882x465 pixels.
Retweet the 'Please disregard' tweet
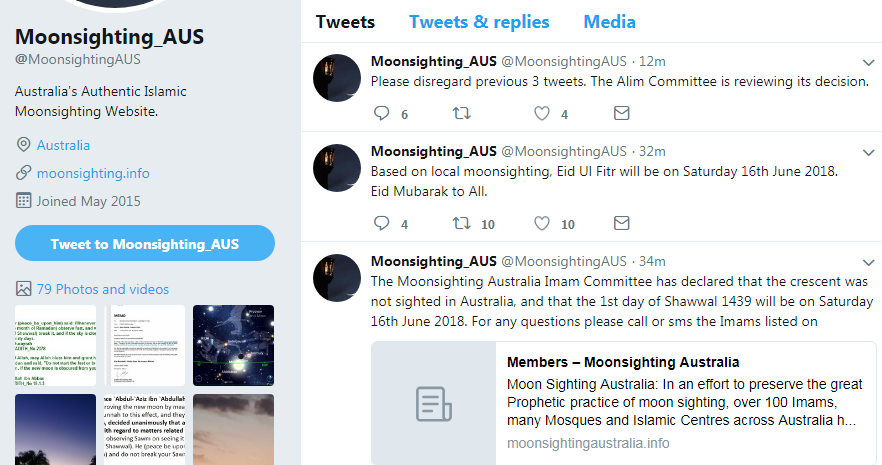461,114
